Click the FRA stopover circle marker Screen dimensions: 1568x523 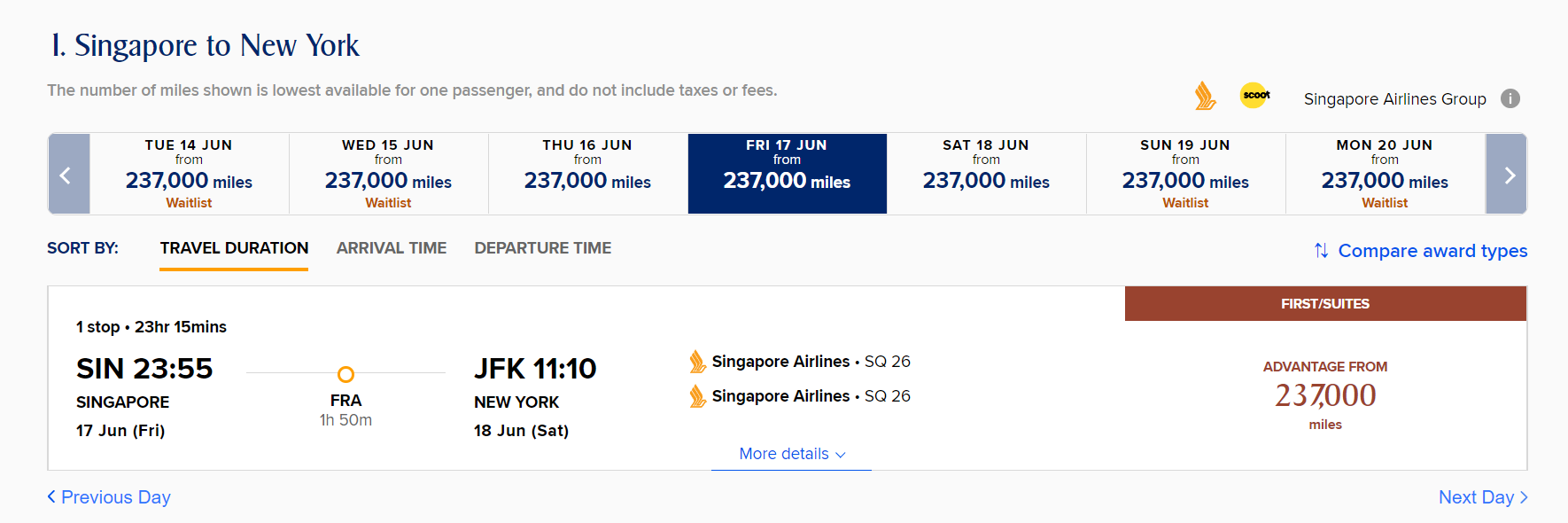coord(345,374)
